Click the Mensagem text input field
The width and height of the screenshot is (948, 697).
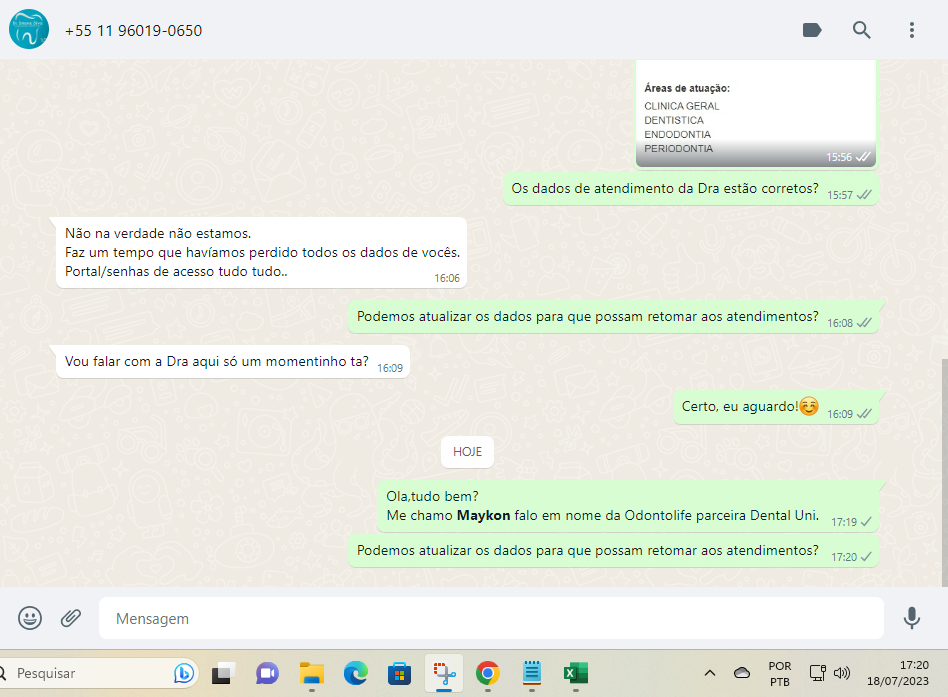(491, 618)
